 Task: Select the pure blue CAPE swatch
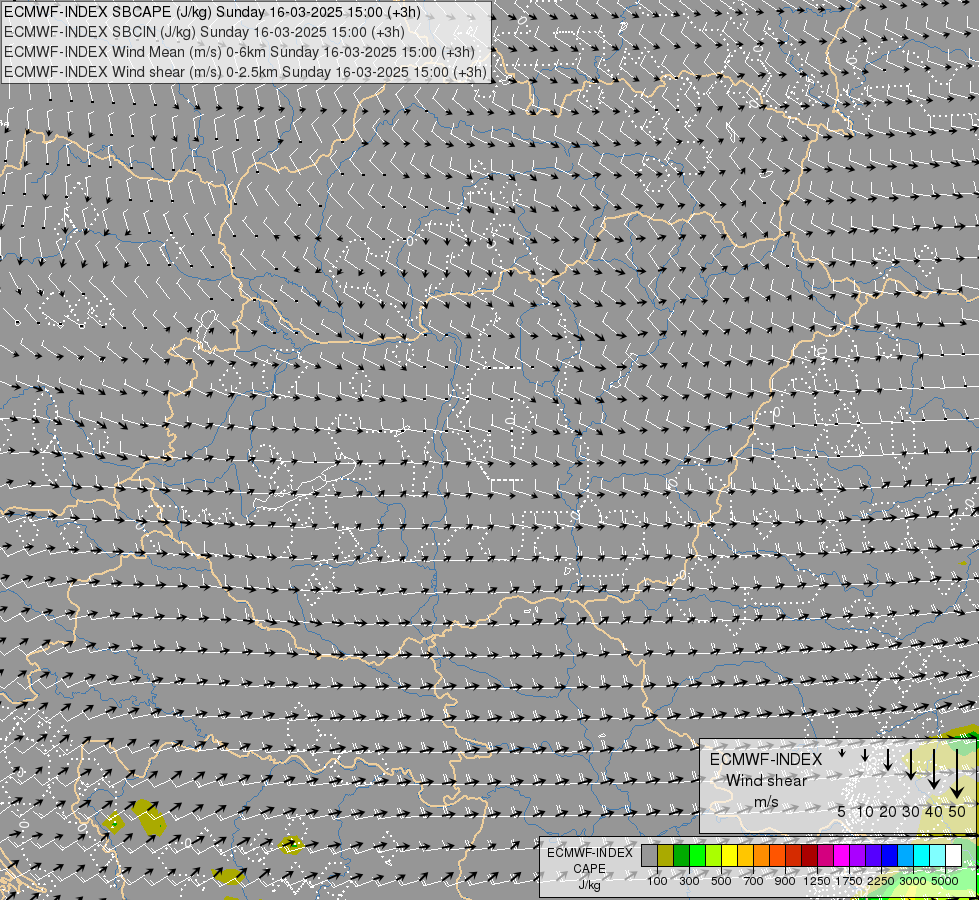(x=889, y=856)
